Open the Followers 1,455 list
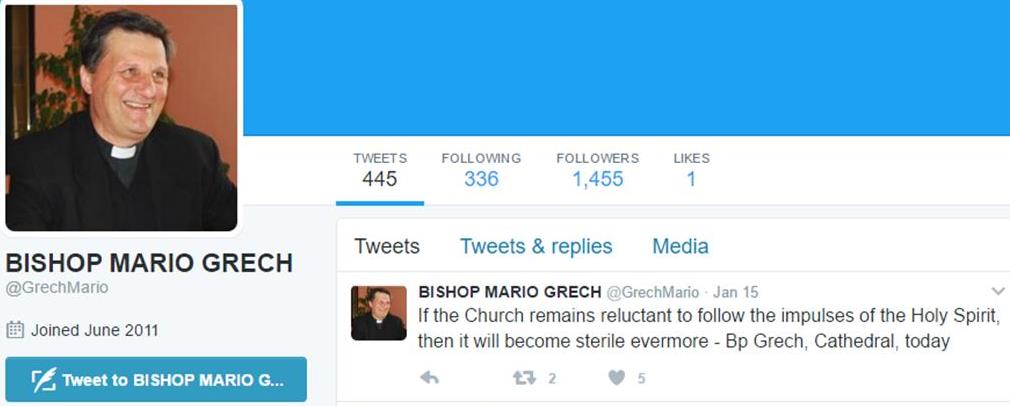The image size is (1010, 406). (x=597, y=170)
